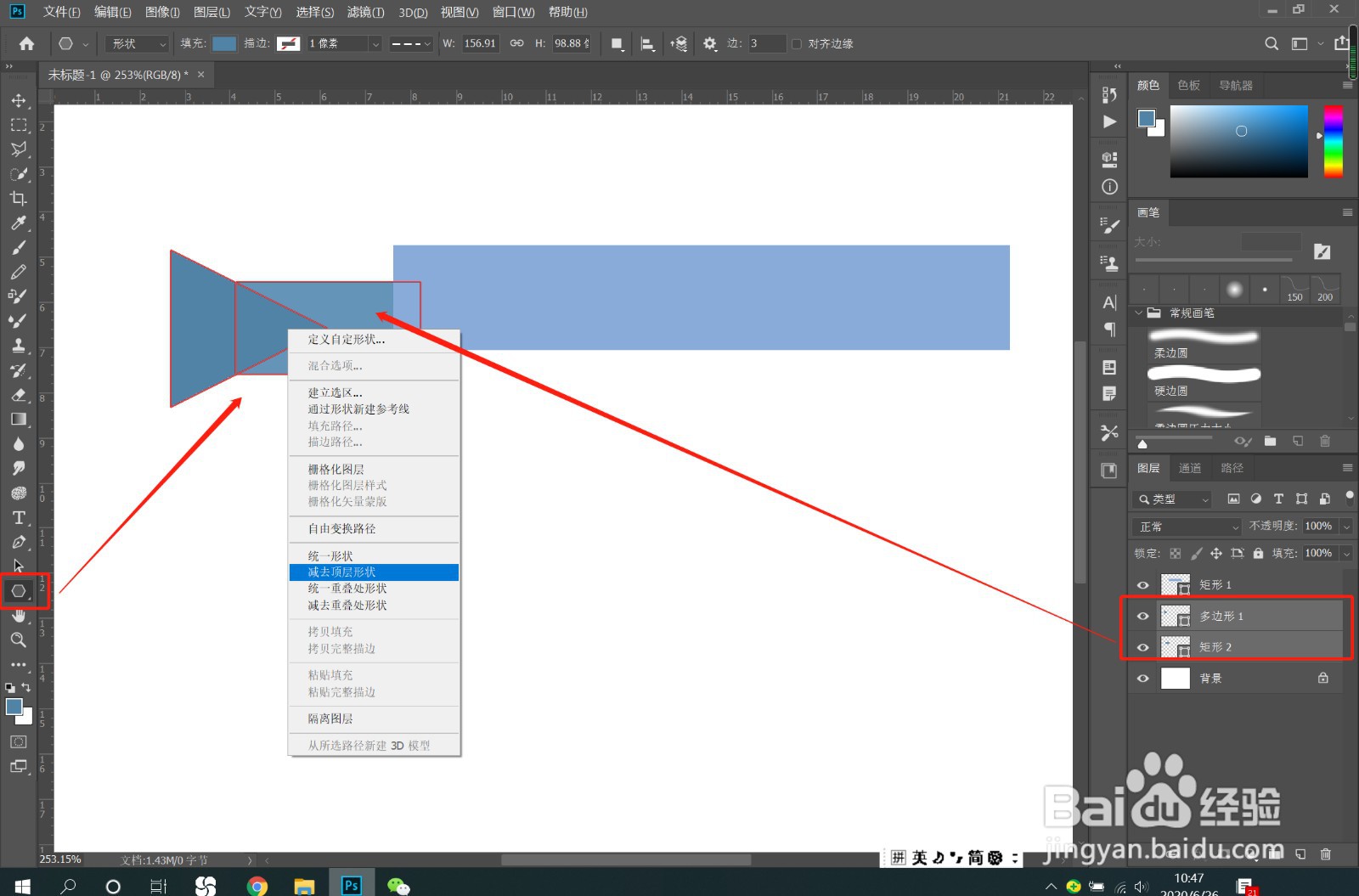1359x896 pixels.
Task: Open the 形状 tool mode dropdown
Action: pos(137,43)
